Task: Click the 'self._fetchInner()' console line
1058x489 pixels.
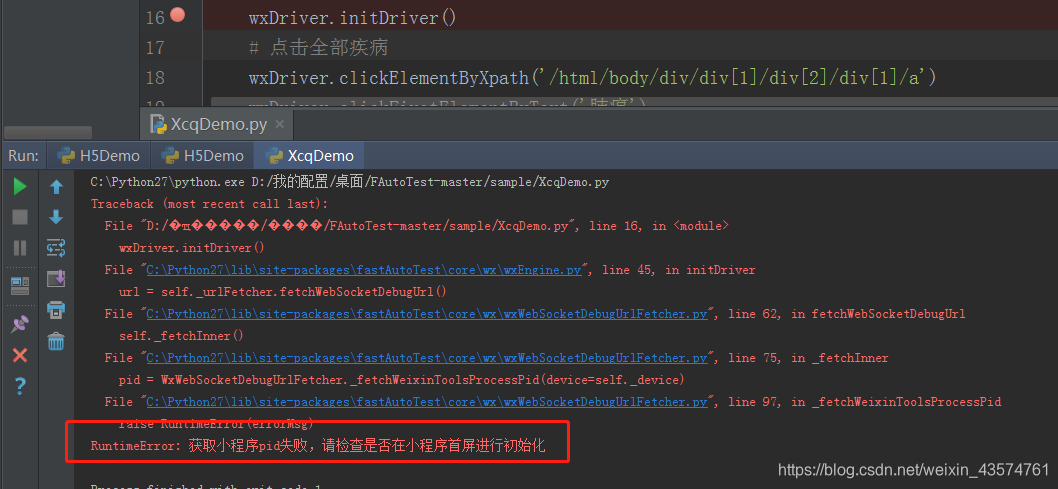Action: (x=181, y=335)
